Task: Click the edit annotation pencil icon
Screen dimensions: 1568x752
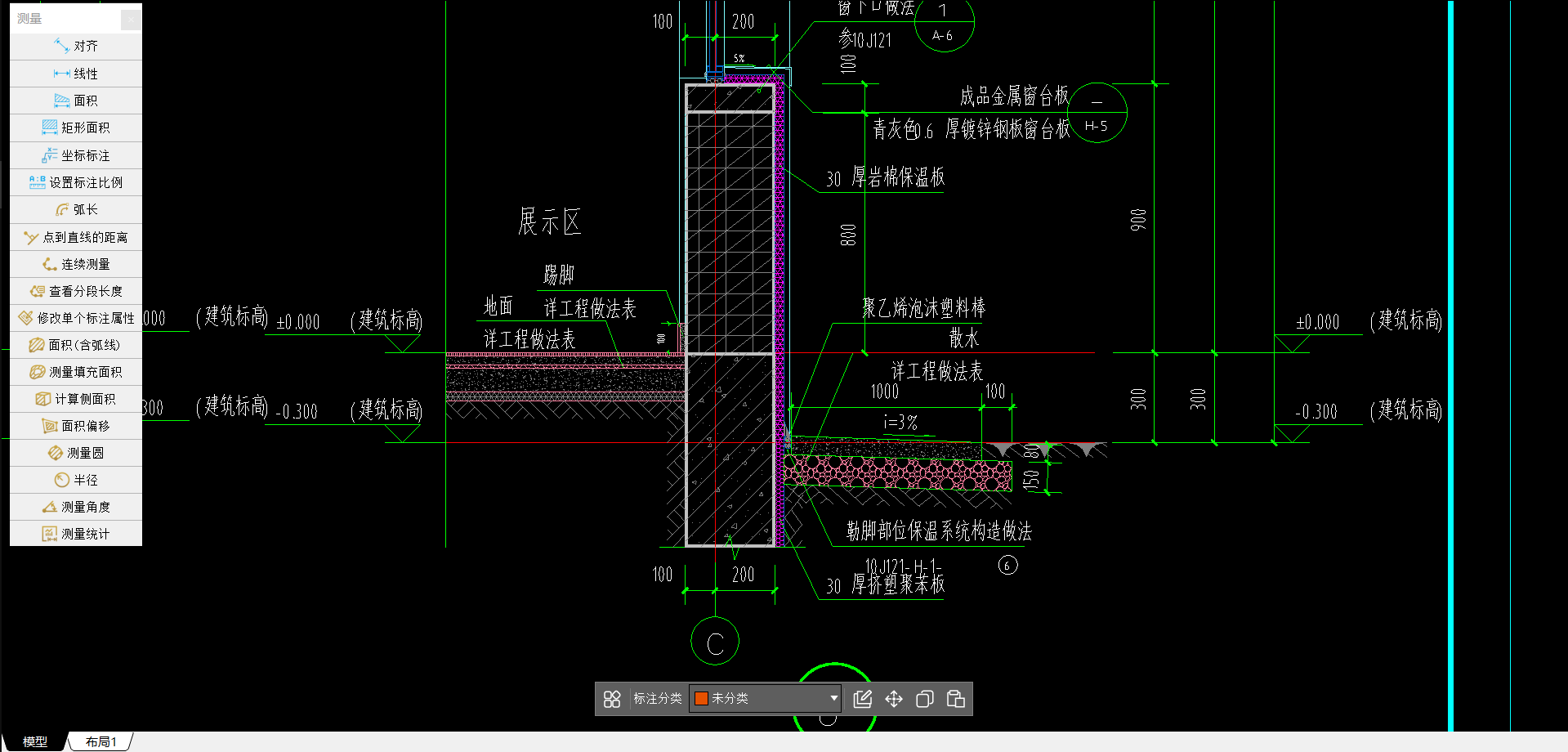Action: click(863, 699)
